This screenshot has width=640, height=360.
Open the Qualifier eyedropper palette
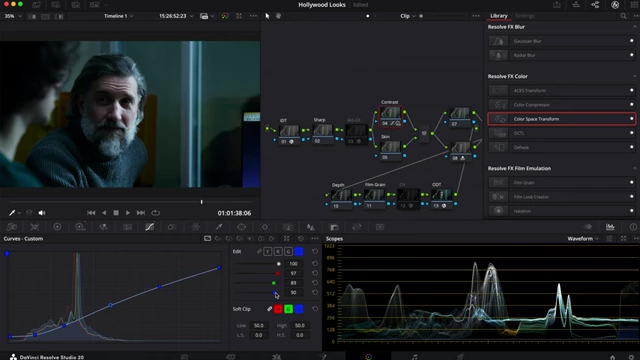(x=219, y=227)
